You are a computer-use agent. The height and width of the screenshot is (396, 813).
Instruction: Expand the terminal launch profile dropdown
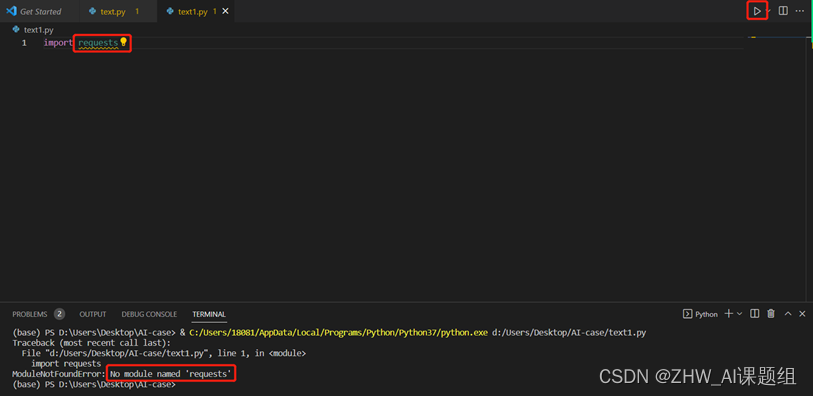(x=740, y=314)
